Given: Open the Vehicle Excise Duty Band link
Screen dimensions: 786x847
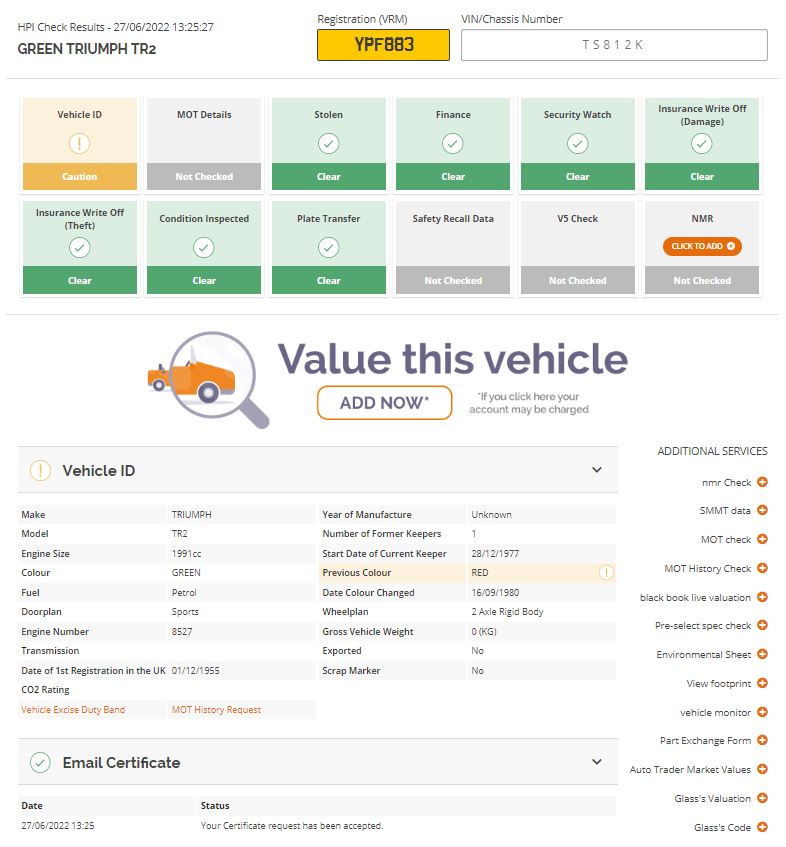Looking at the screenshot, I should click(73, 709).
